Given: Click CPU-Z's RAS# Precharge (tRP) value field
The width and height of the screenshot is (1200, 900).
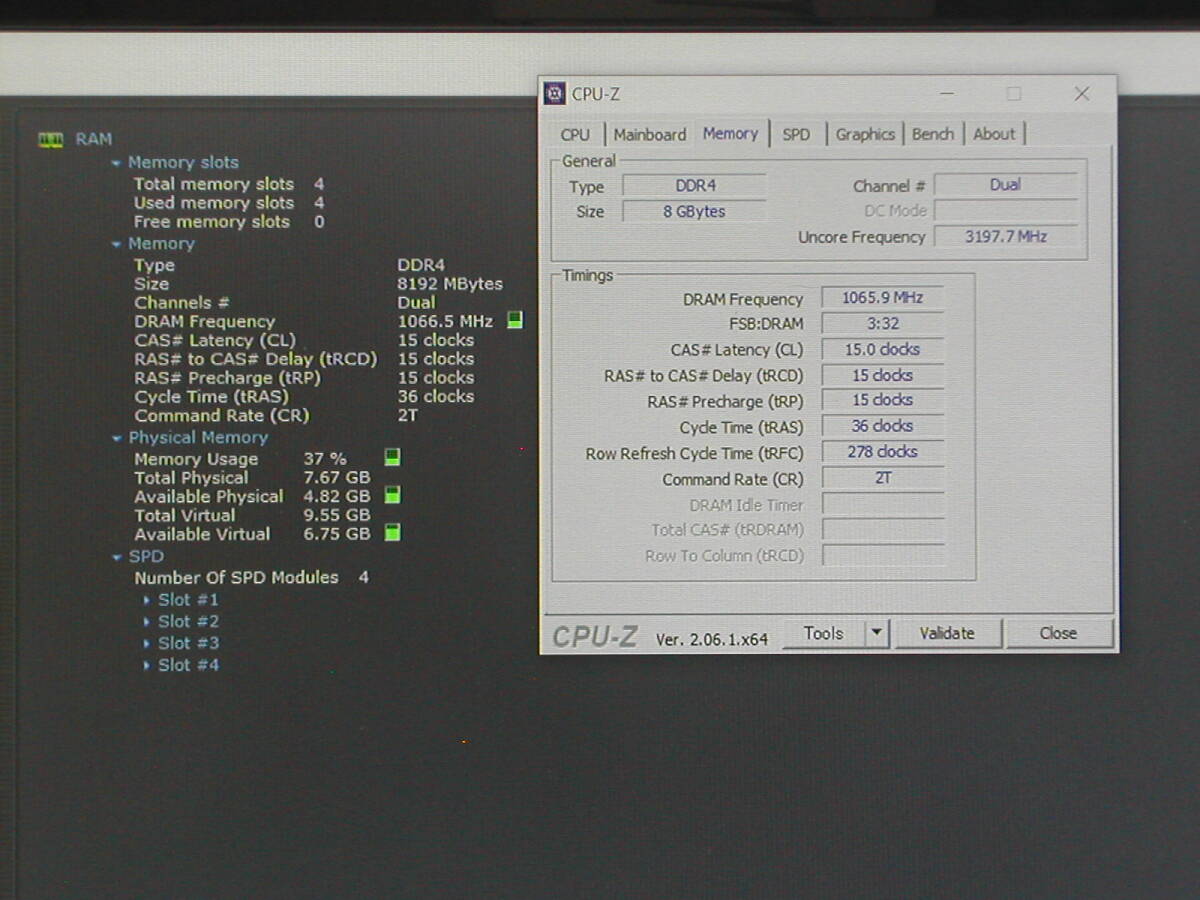Looking at the screenshot, I should pyautogui.click(x=883, y=401).
